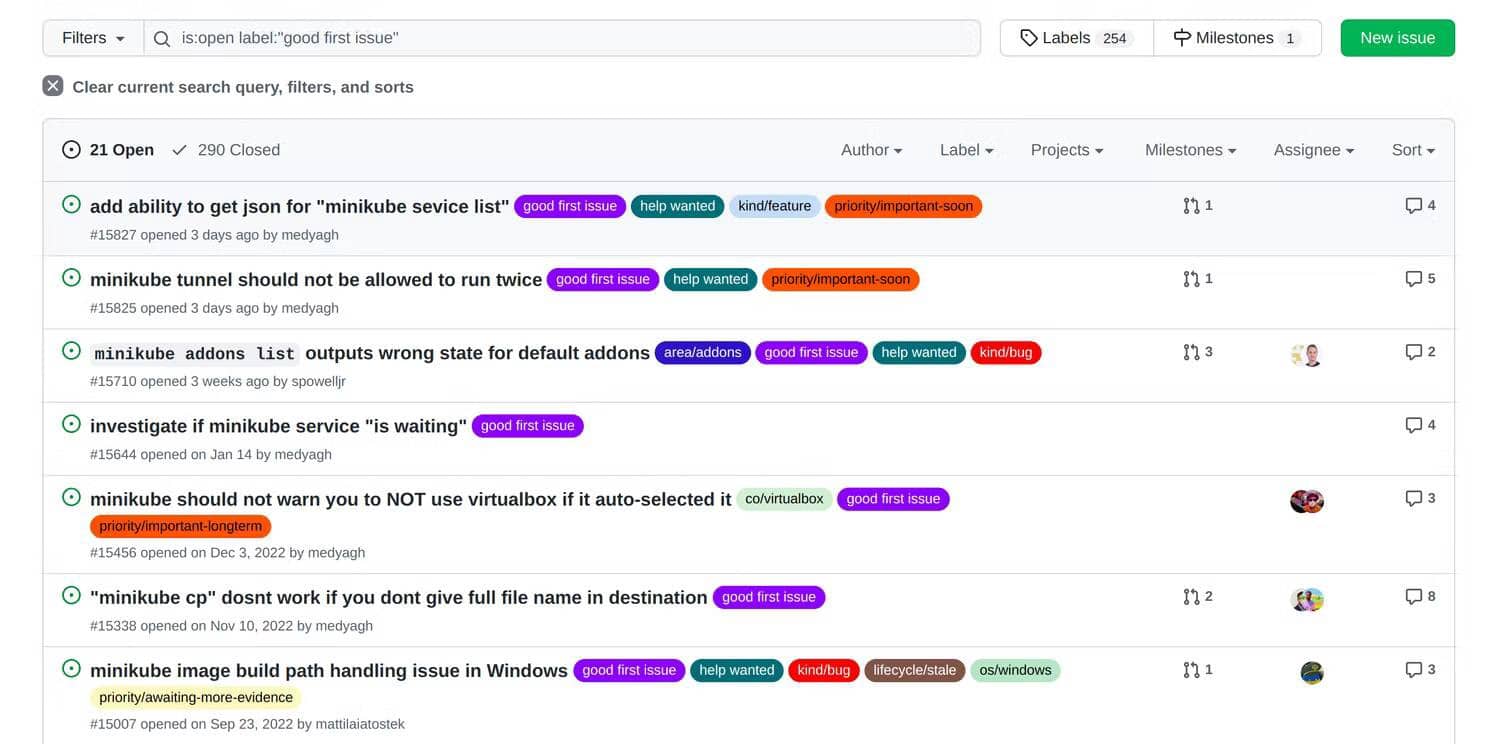Click priority/important-longterm label
This screenshot has height=744, width=1500.
tap(181, 525)
